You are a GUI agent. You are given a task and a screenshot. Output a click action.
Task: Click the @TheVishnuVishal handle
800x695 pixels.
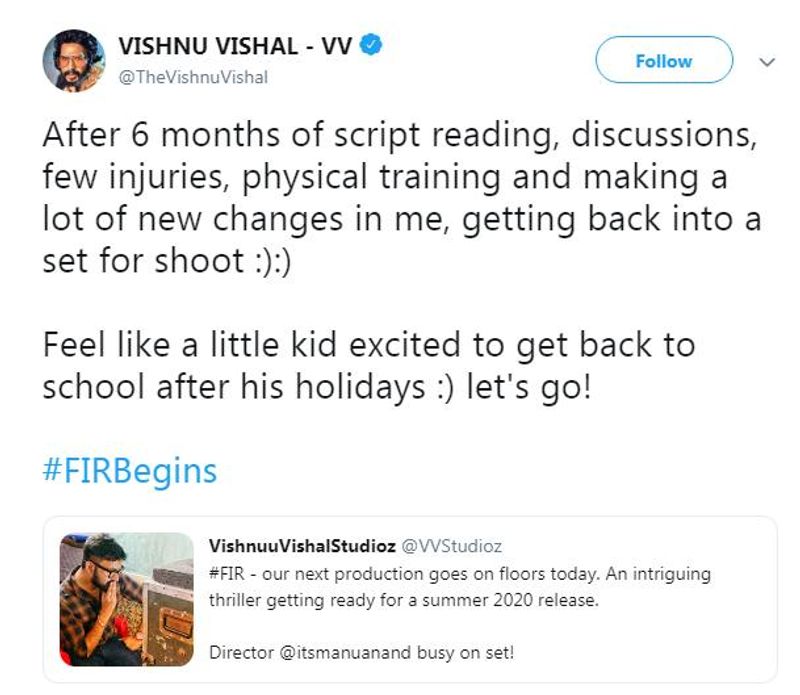(x=193, y=78)
